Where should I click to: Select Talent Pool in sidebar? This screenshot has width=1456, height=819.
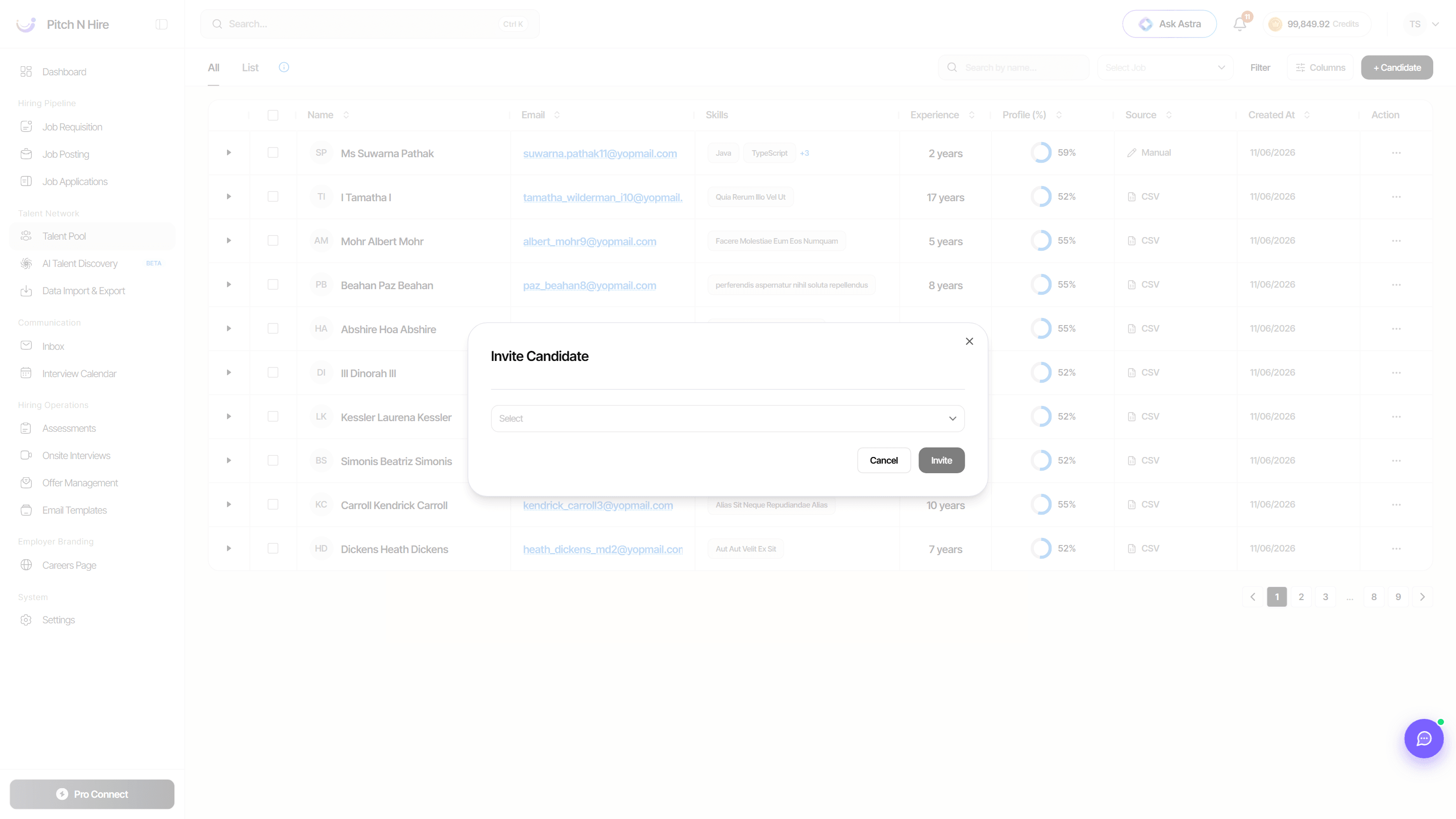click(x=92, y=236)
